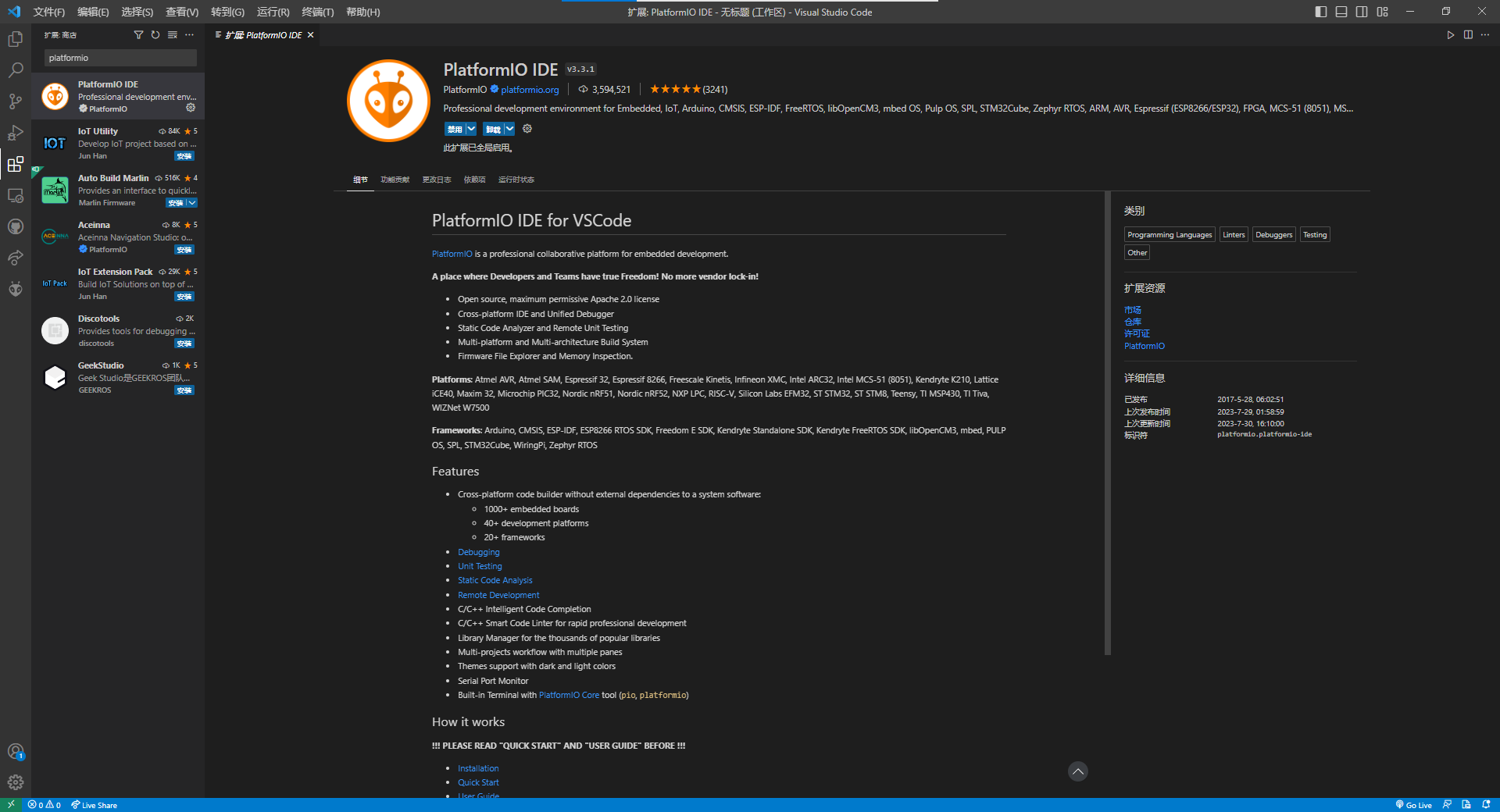Open the Source Control view

coord(16,101)
